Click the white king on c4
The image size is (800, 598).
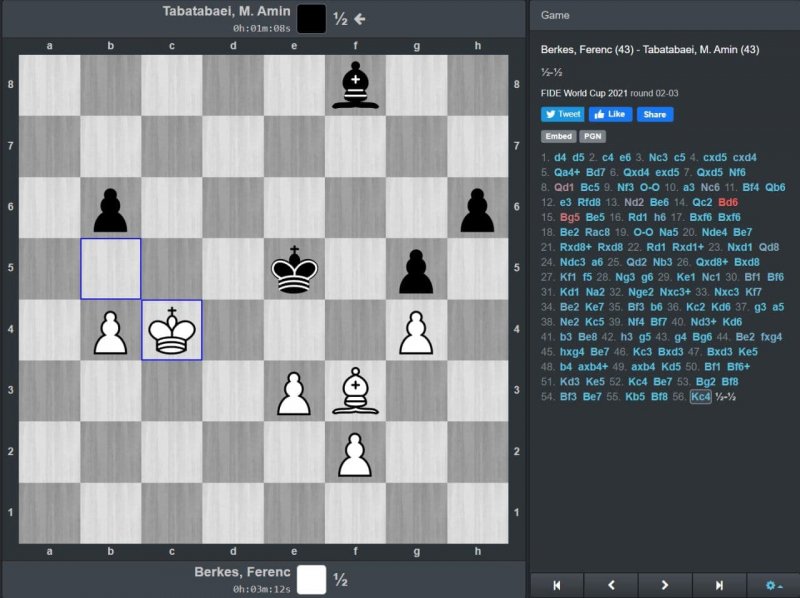pyautogui.click(x=172, y=329)
